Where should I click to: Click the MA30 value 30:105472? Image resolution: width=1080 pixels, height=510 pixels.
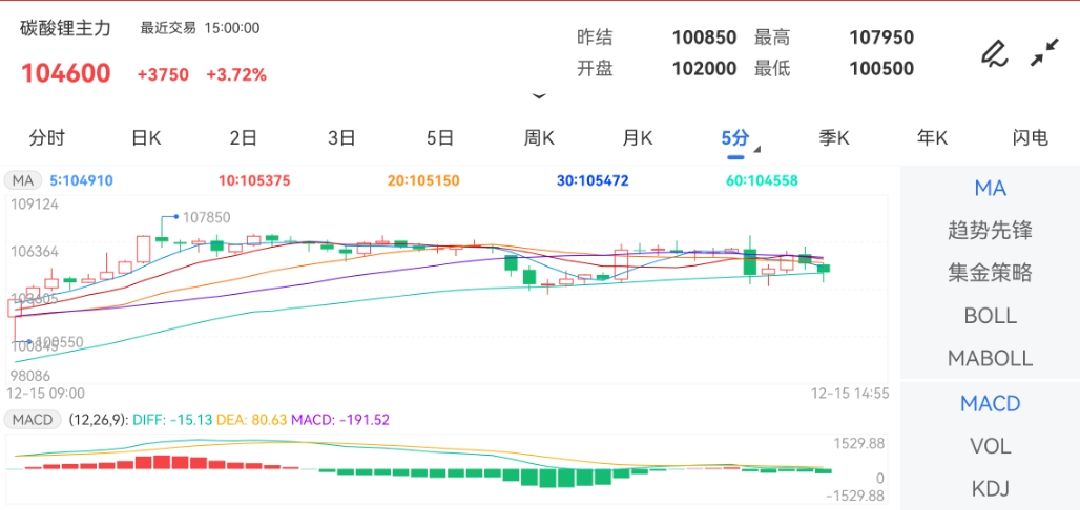592,181
